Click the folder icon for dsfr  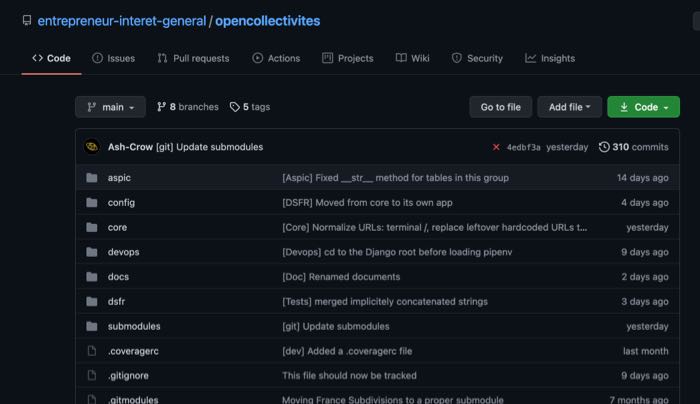coord(92,302)
